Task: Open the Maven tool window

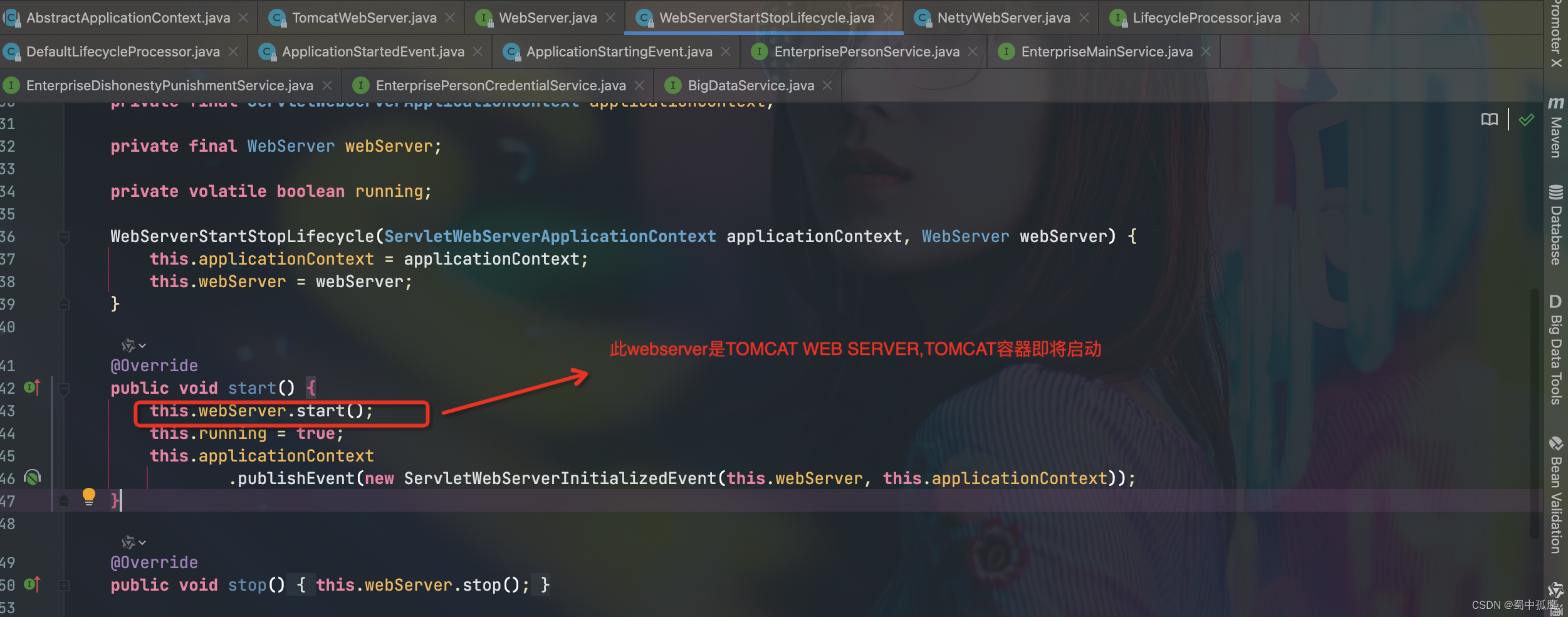Action: 1555,126
